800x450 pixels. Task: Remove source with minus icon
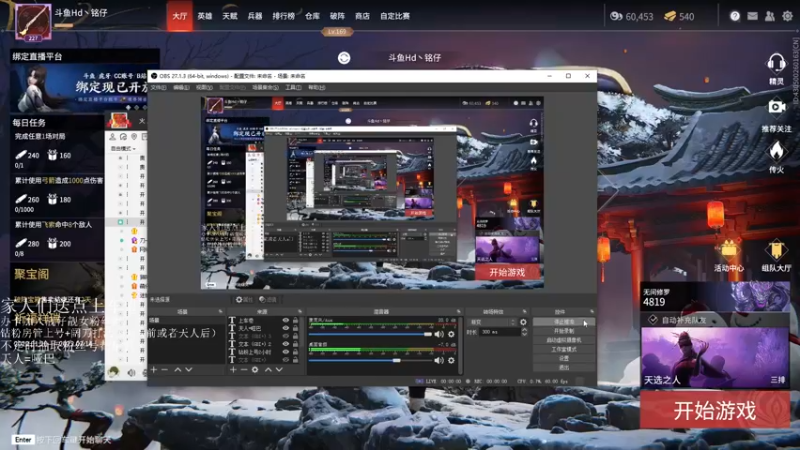244,369
